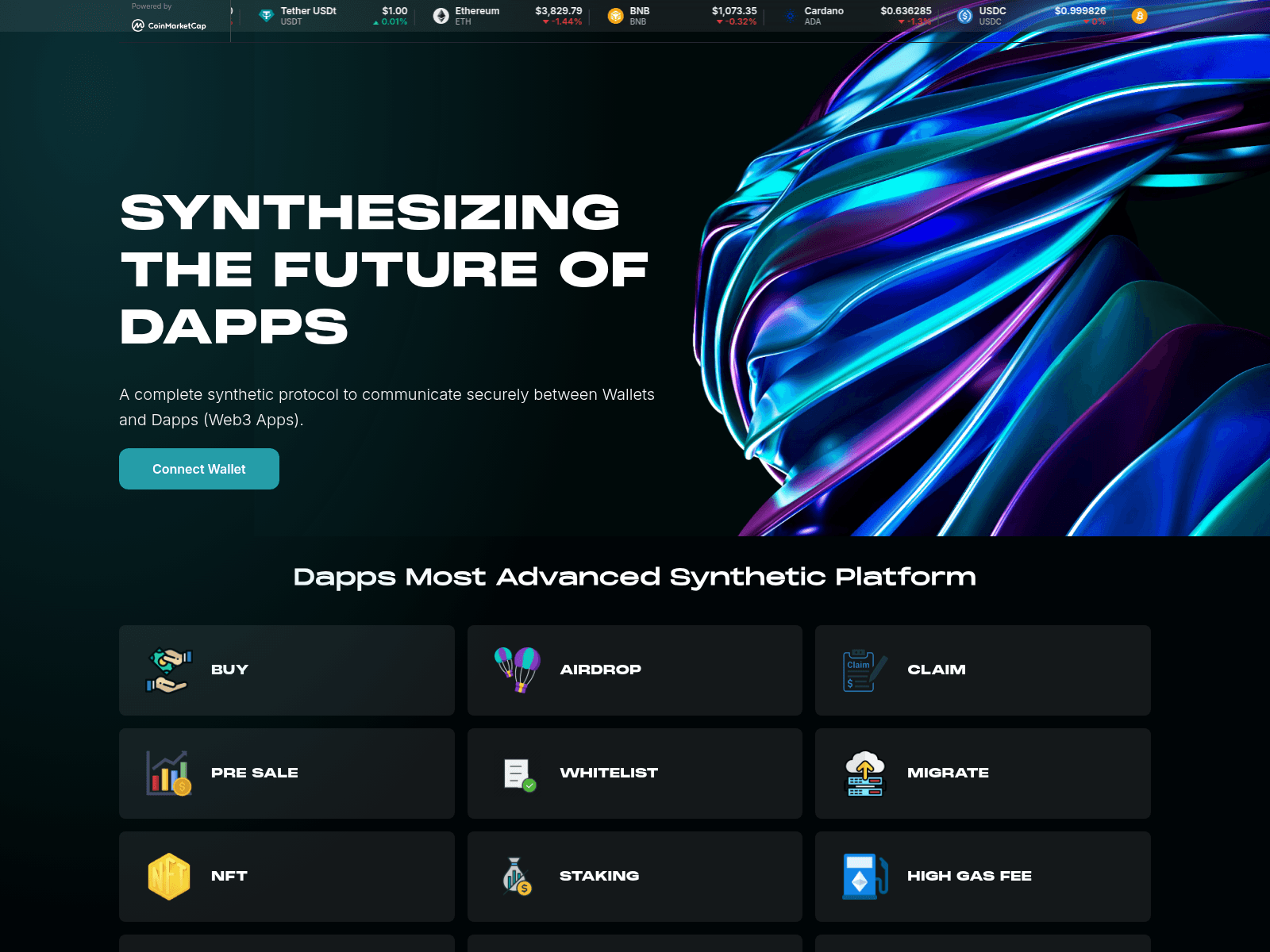Click the NFT gold hexagon icon
This screenshot has width=1270, height=952.
coord(169,877)
